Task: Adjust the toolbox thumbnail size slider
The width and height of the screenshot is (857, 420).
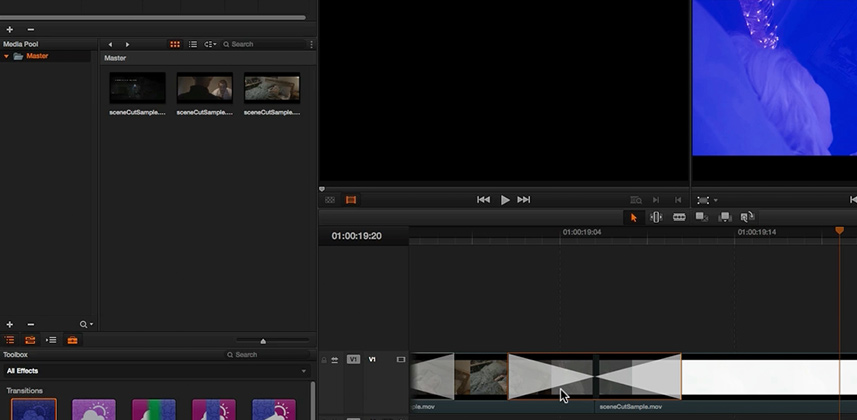Action: tap(263, 341)
